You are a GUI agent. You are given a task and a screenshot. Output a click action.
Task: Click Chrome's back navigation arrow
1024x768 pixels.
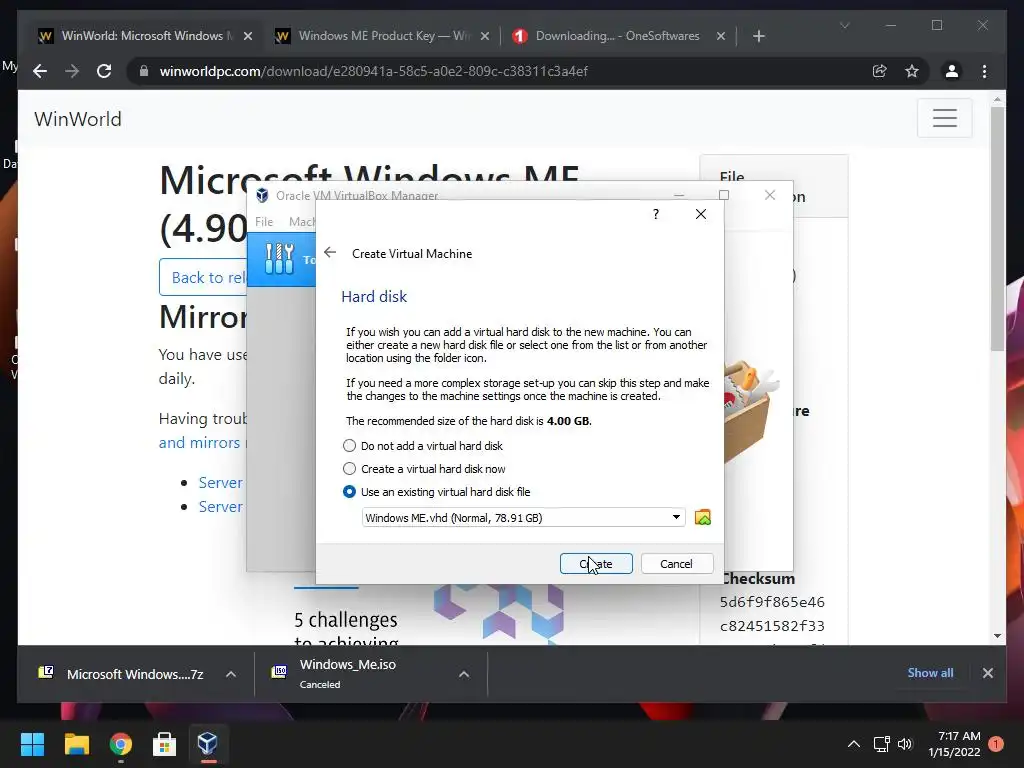pos(40,71)
